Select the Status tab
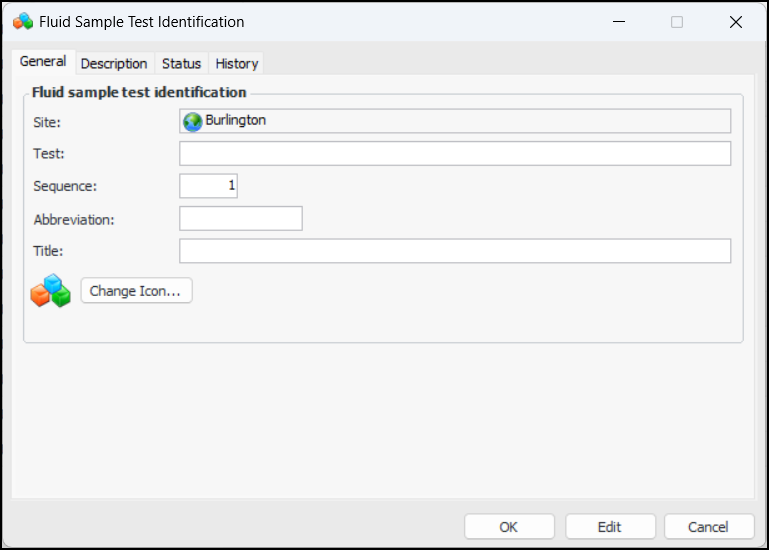Viewport: 769px width, 550px height. 181,63
